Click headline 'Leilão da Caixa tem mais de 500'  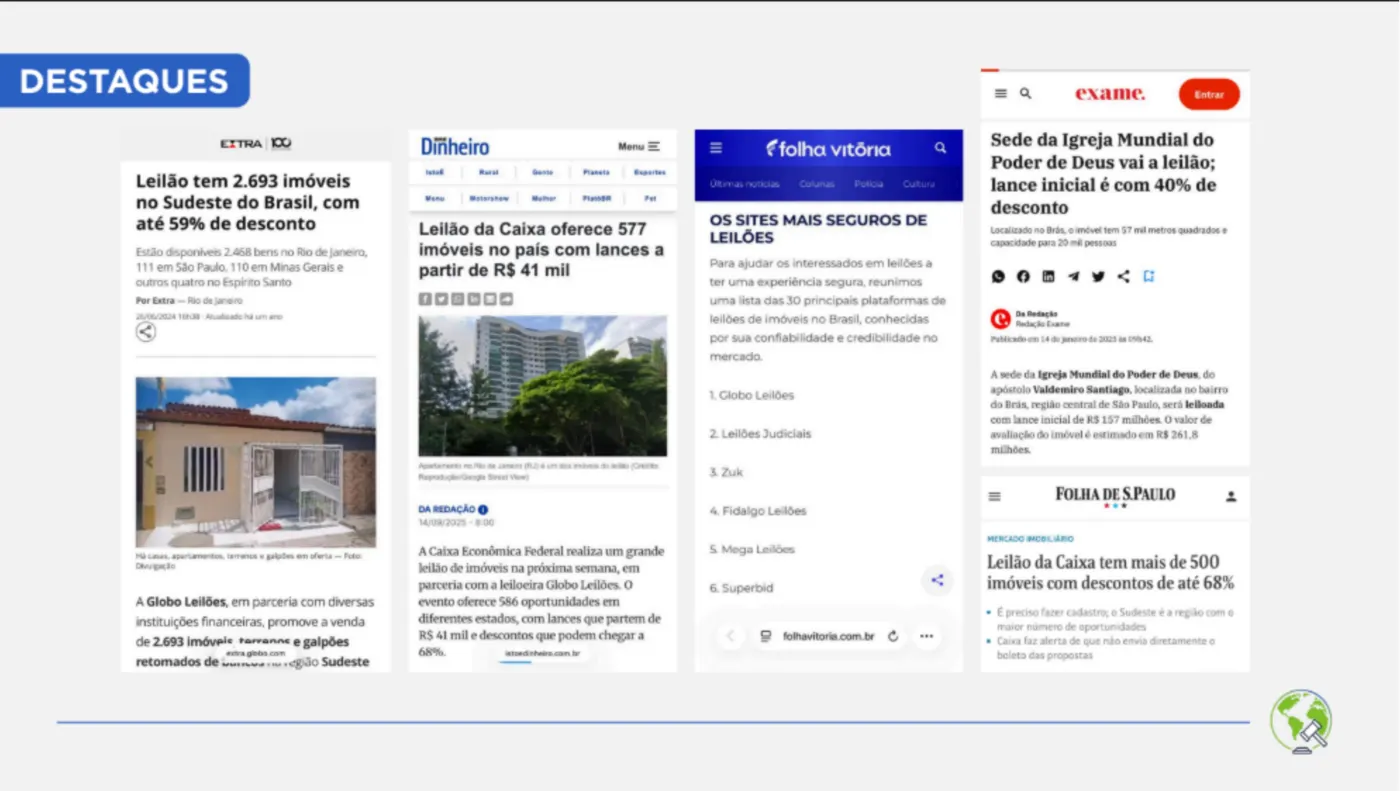pyautogui.click(x=1110, y=572)
